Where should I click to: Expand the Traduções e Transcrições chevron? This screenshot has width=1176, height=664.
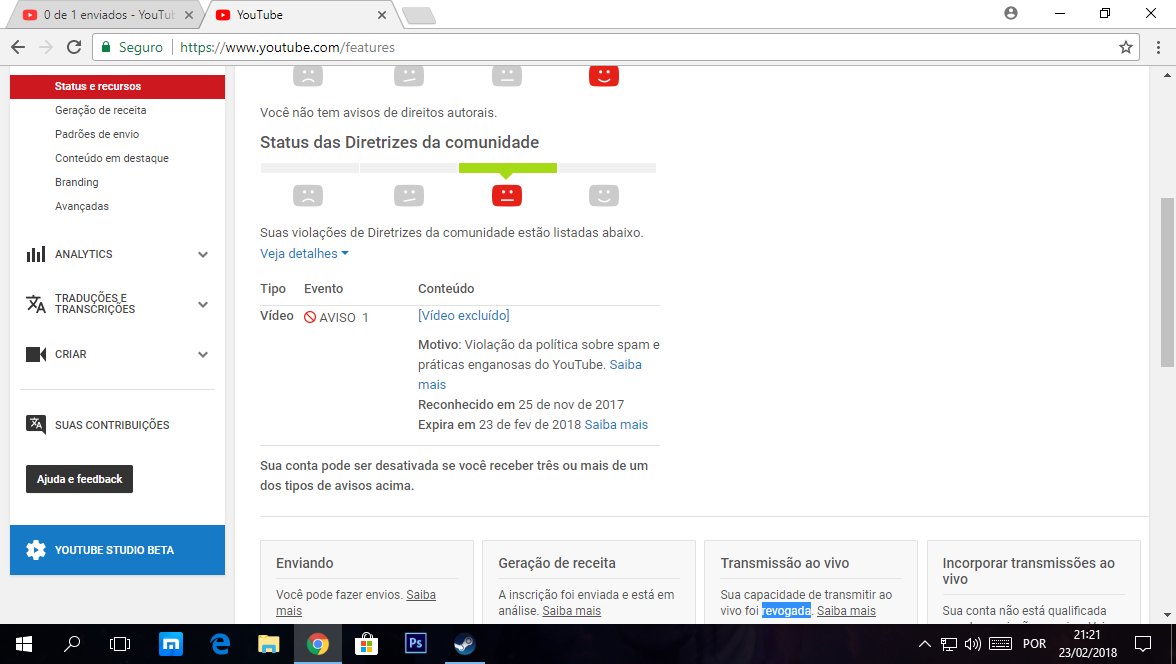(203, 304)
